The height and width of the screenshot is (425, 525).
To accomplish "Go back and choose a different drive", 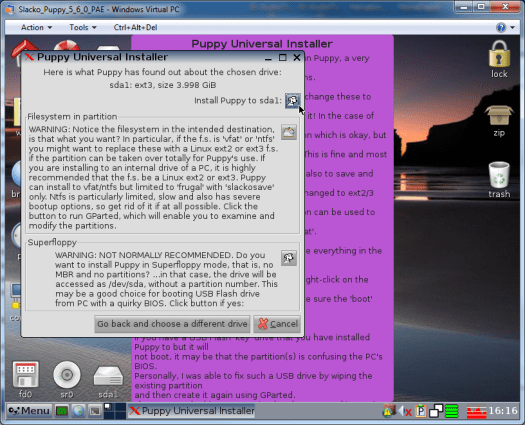I will [172, 324].
